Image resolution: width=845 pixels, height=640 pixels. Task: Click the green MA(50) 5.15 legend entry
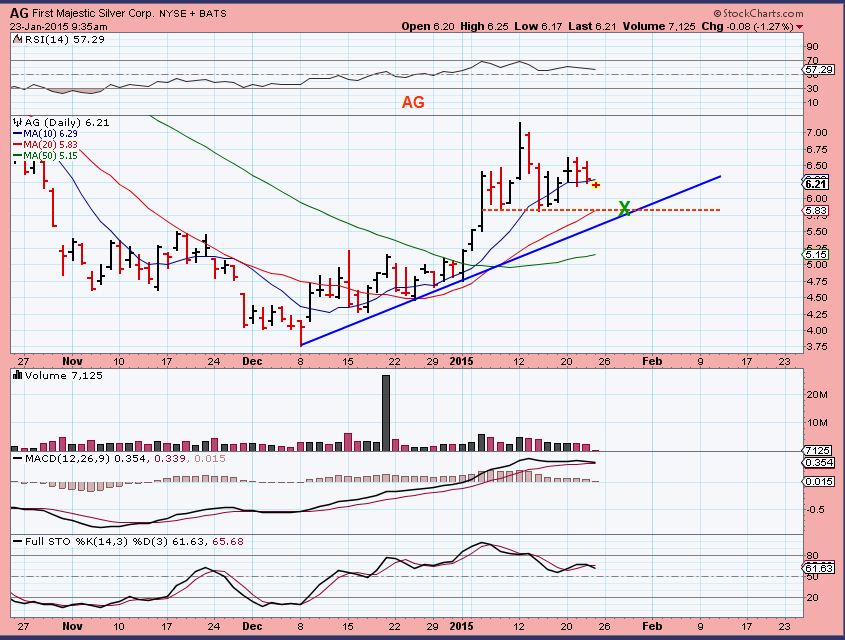(x=45, y=156)
